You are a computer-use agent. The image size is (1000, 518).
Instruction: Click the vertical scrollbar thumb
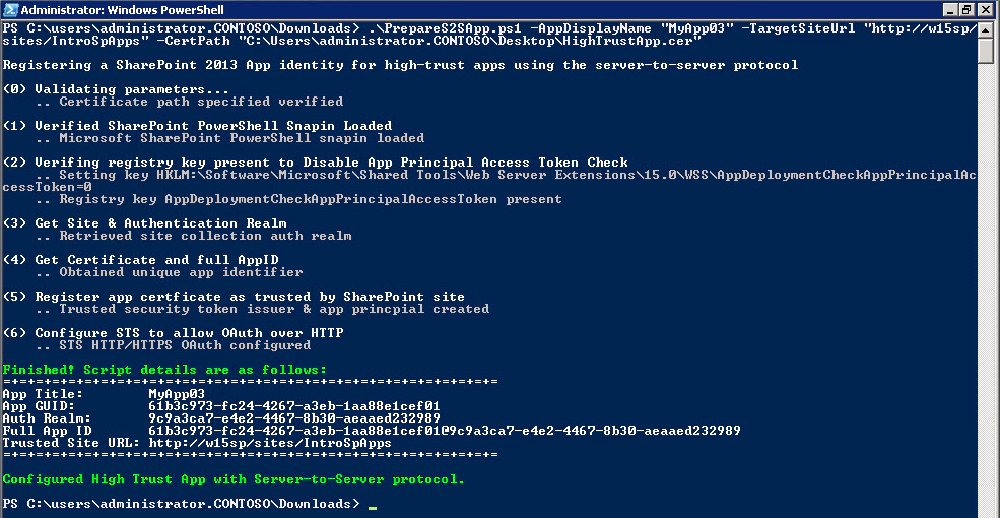pyautogui.click(x=985, y=51)
